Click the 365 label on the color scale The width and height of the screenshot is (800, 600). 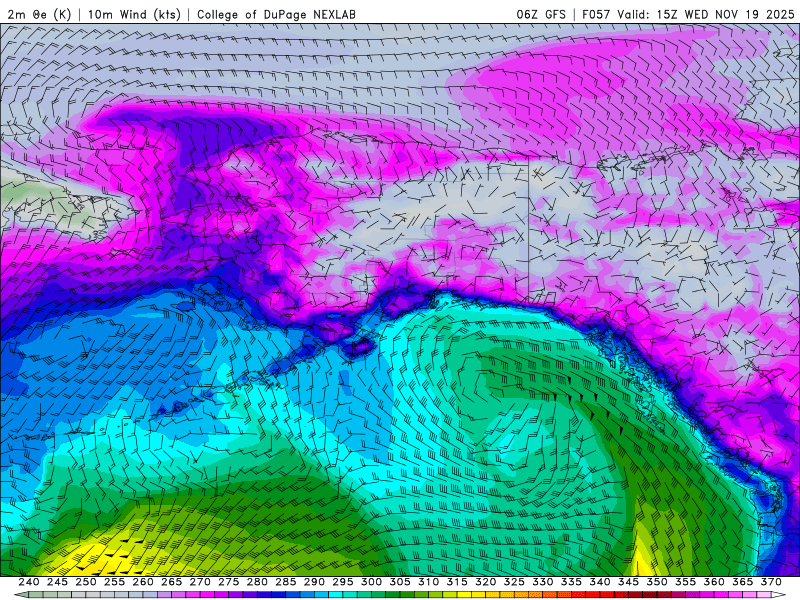coord(743,582)
